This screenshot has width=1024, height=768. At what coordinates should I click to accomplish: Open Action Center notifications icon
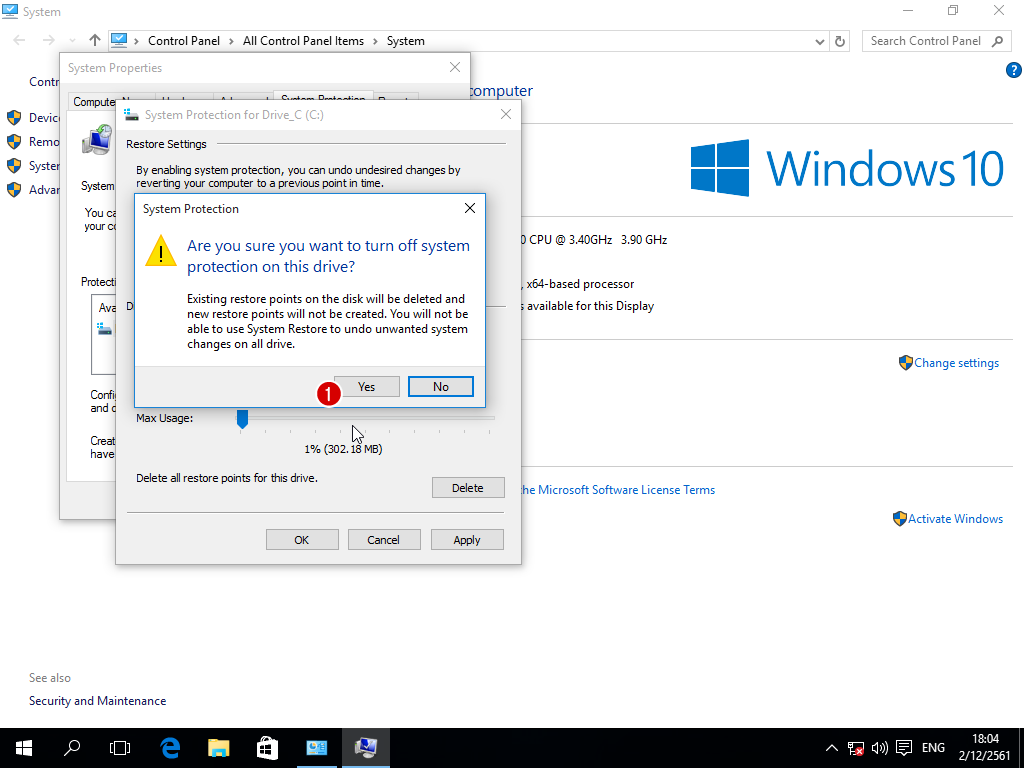pyautogui.click(x=904, y=748)
